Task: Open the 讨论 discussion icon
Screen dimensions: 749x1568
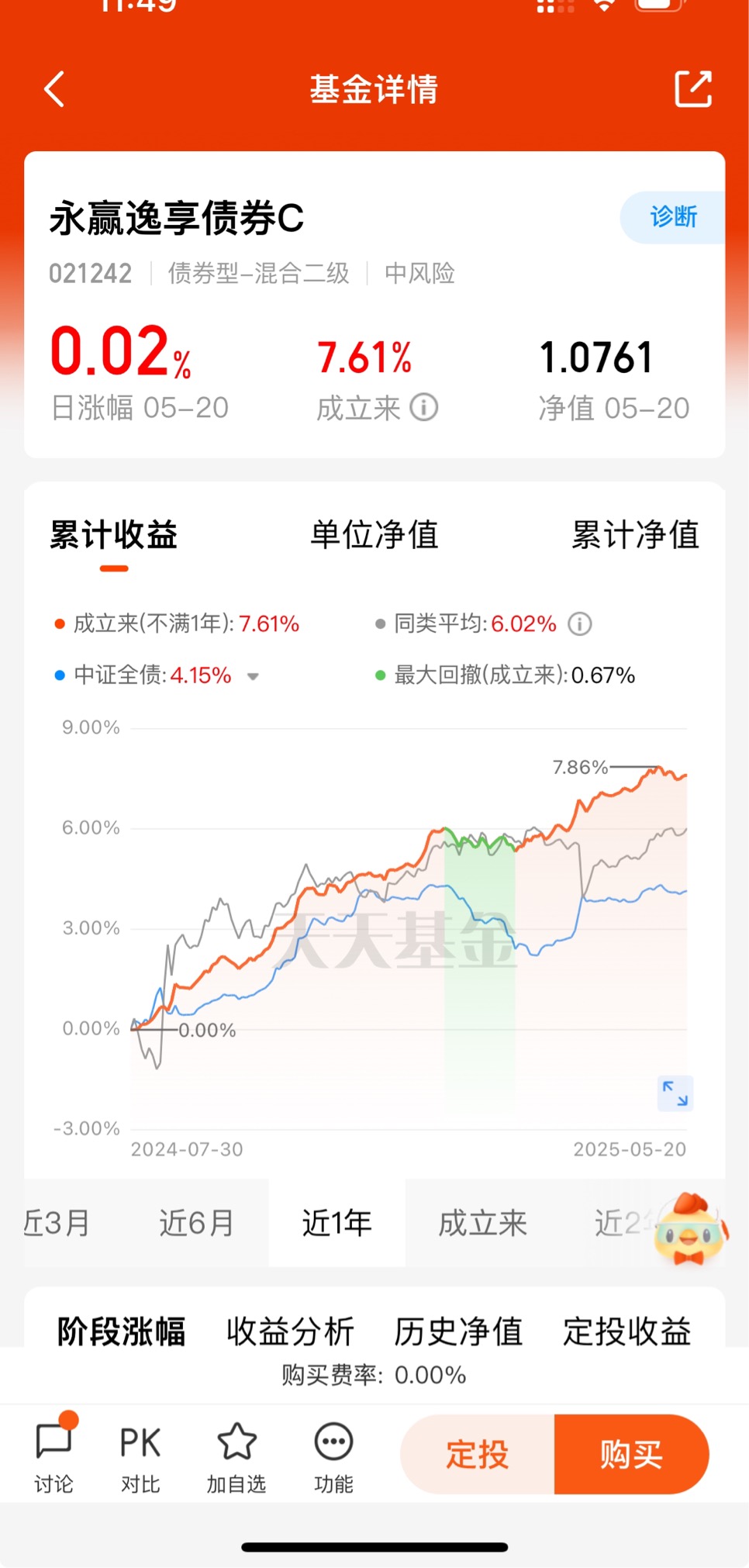Action: click(53, 1456)
